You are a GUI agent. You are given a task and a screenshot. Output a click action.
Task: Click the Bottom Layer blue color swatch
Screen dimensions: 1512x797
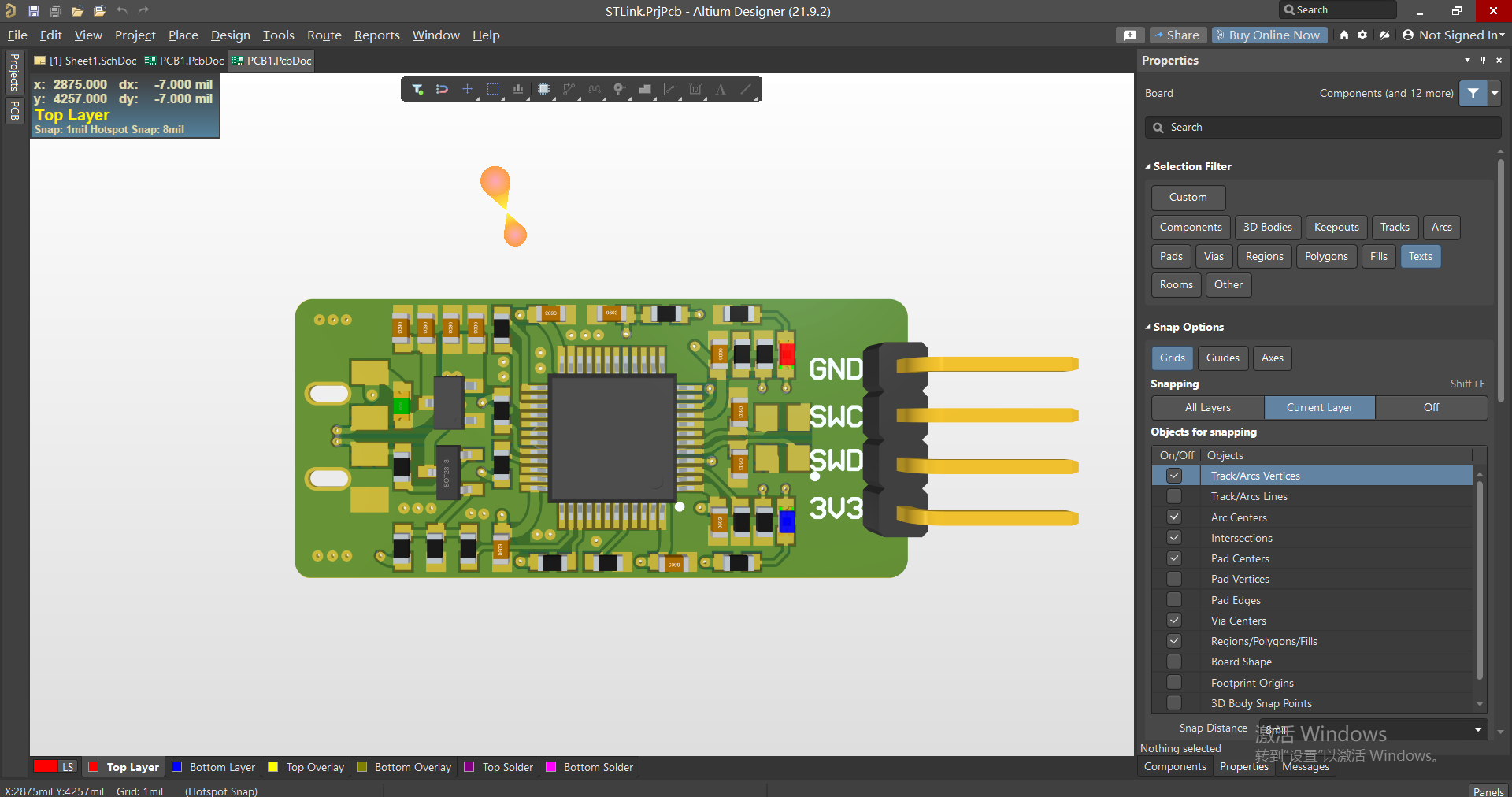[177, 767]
